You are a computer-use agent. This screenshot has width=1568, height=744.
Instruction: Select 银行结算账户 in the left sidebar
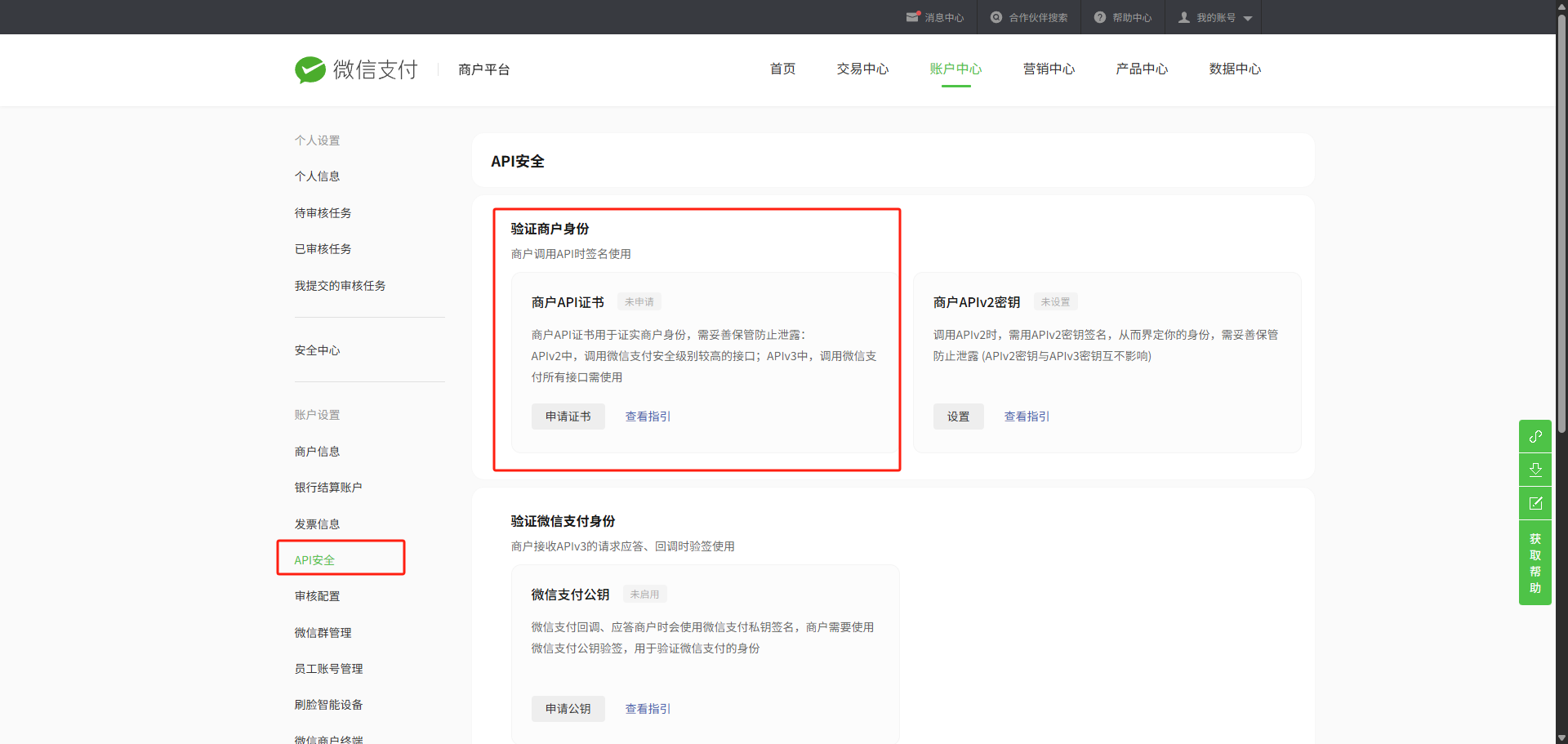328,488
